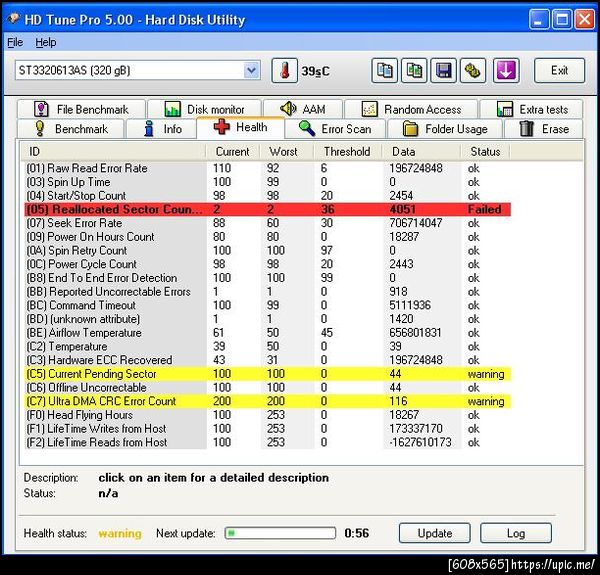Select the LifeTime Reads from Host row
Screen dimensions: 600x575
click(267, 442)
